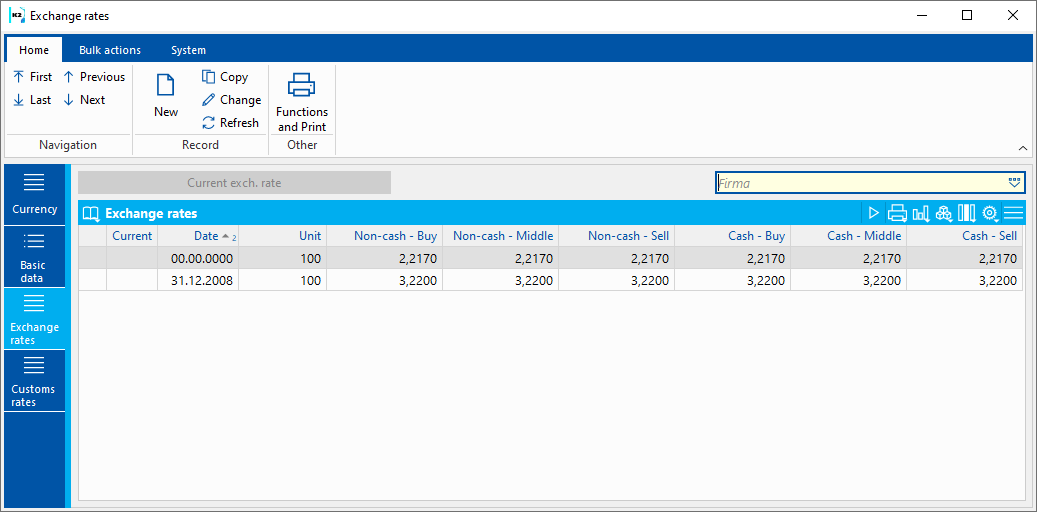This screenshot has height=512, width=1037.
Task: Move to the Previous record
Action: (94, 77)
